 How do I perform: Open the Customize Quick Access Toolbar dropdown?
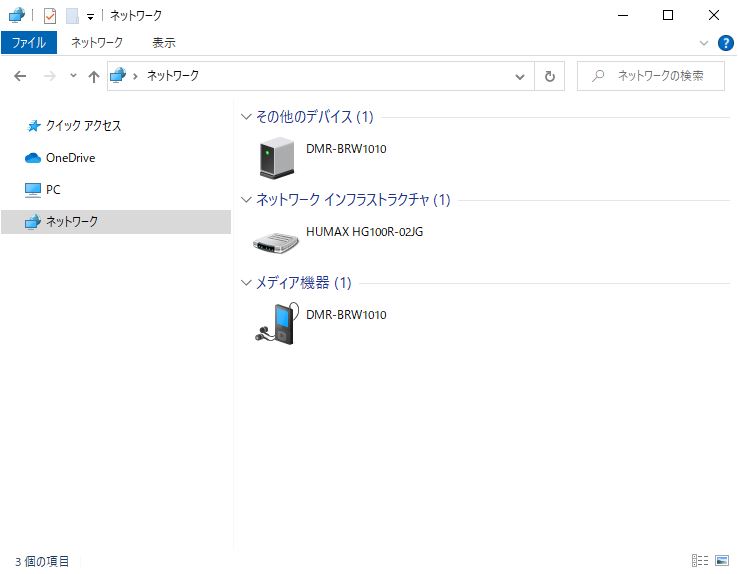[90, 17]
